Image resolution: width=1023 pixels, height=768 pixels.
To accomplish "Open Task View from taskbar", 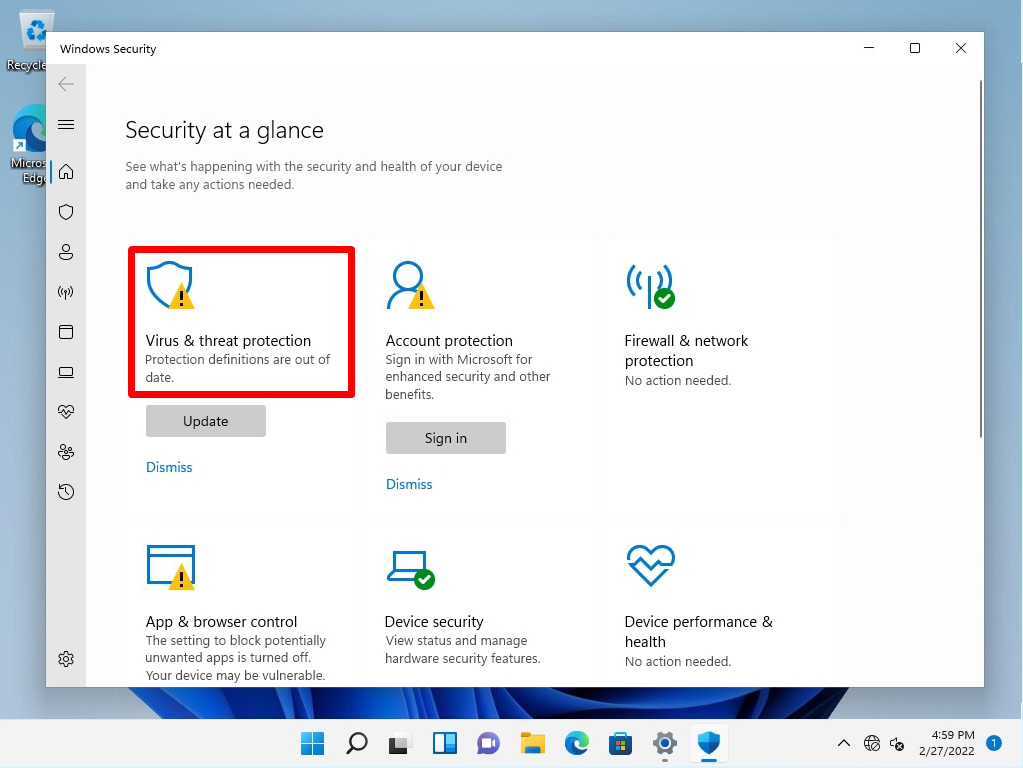I will (x=400, y=743).
